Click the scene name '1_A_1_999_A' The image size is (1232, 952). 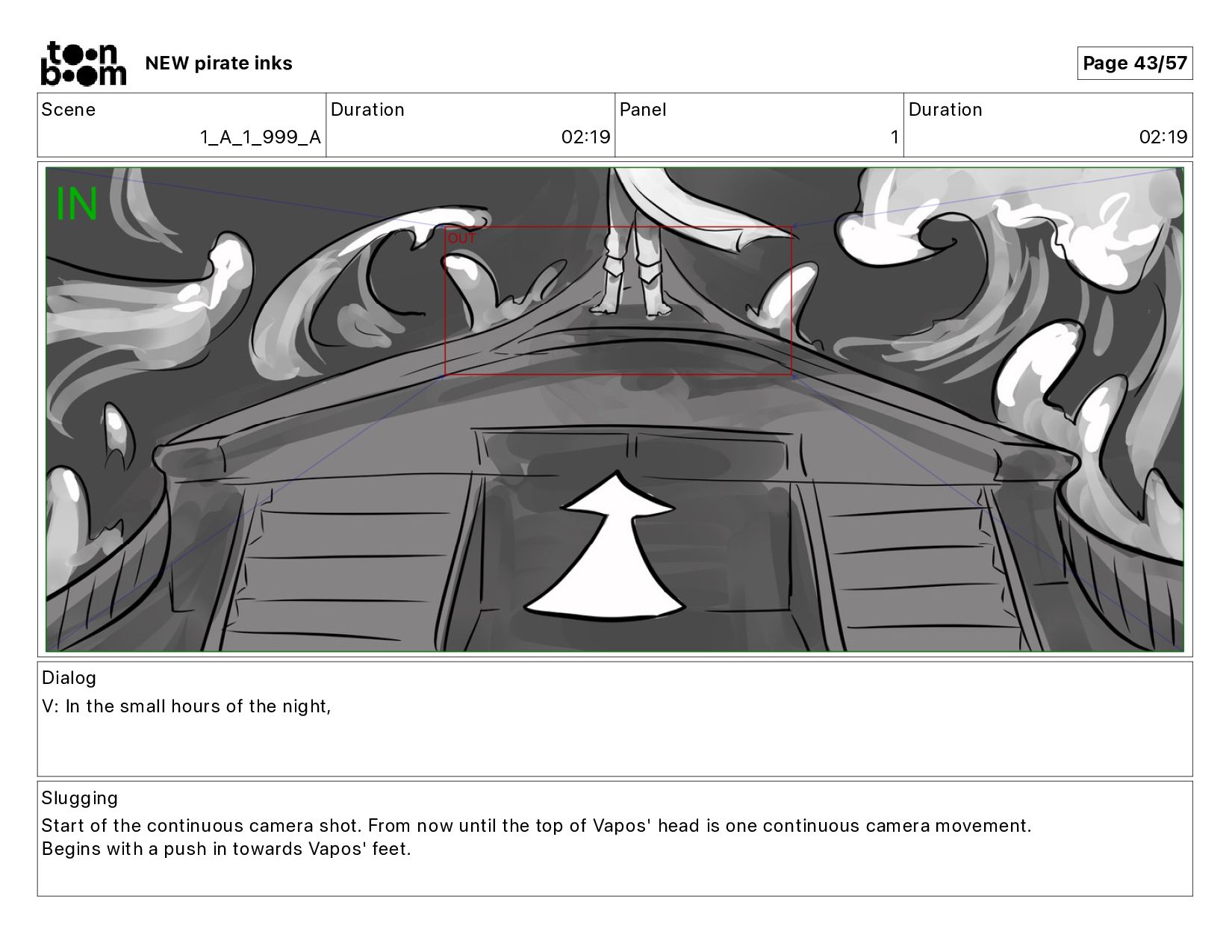click(261, 137)
